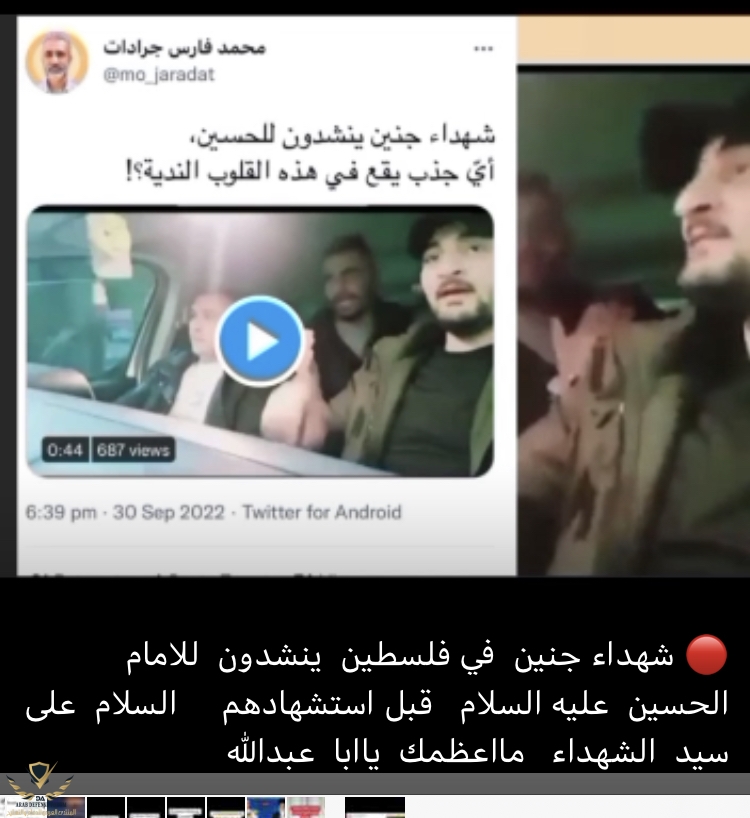Screen dimensions: 750x818
Task: Open the large blurry video still on the right
Action: [x=634, y=321]
